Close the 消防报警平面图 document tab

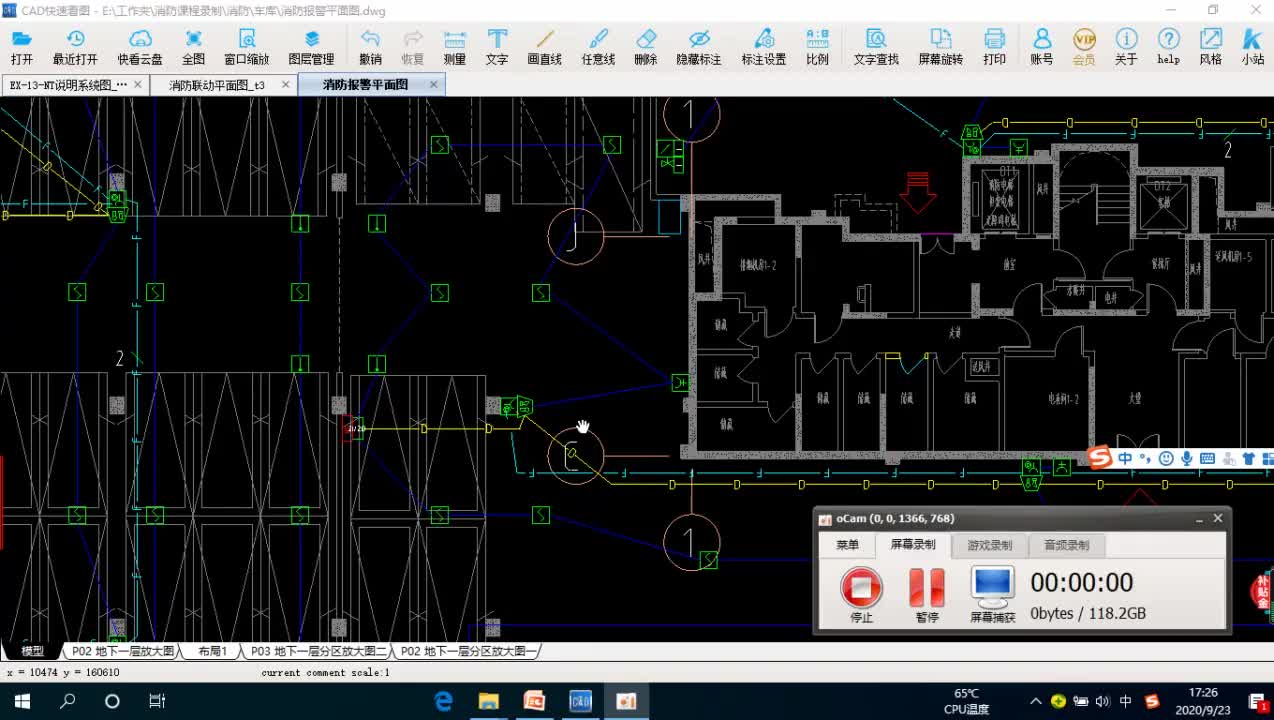[434, 85]
